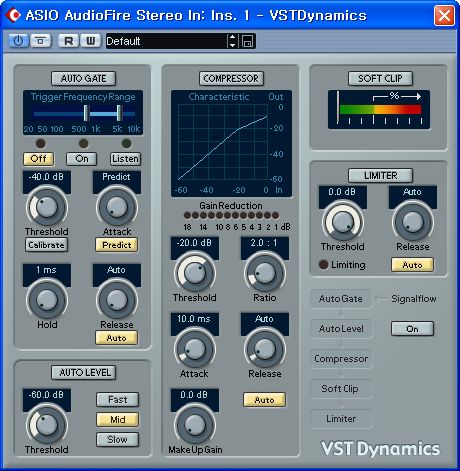
Task: Click the -40.0 dB gate threshold value
Action: pyautogui.click(x=47, y=177)
